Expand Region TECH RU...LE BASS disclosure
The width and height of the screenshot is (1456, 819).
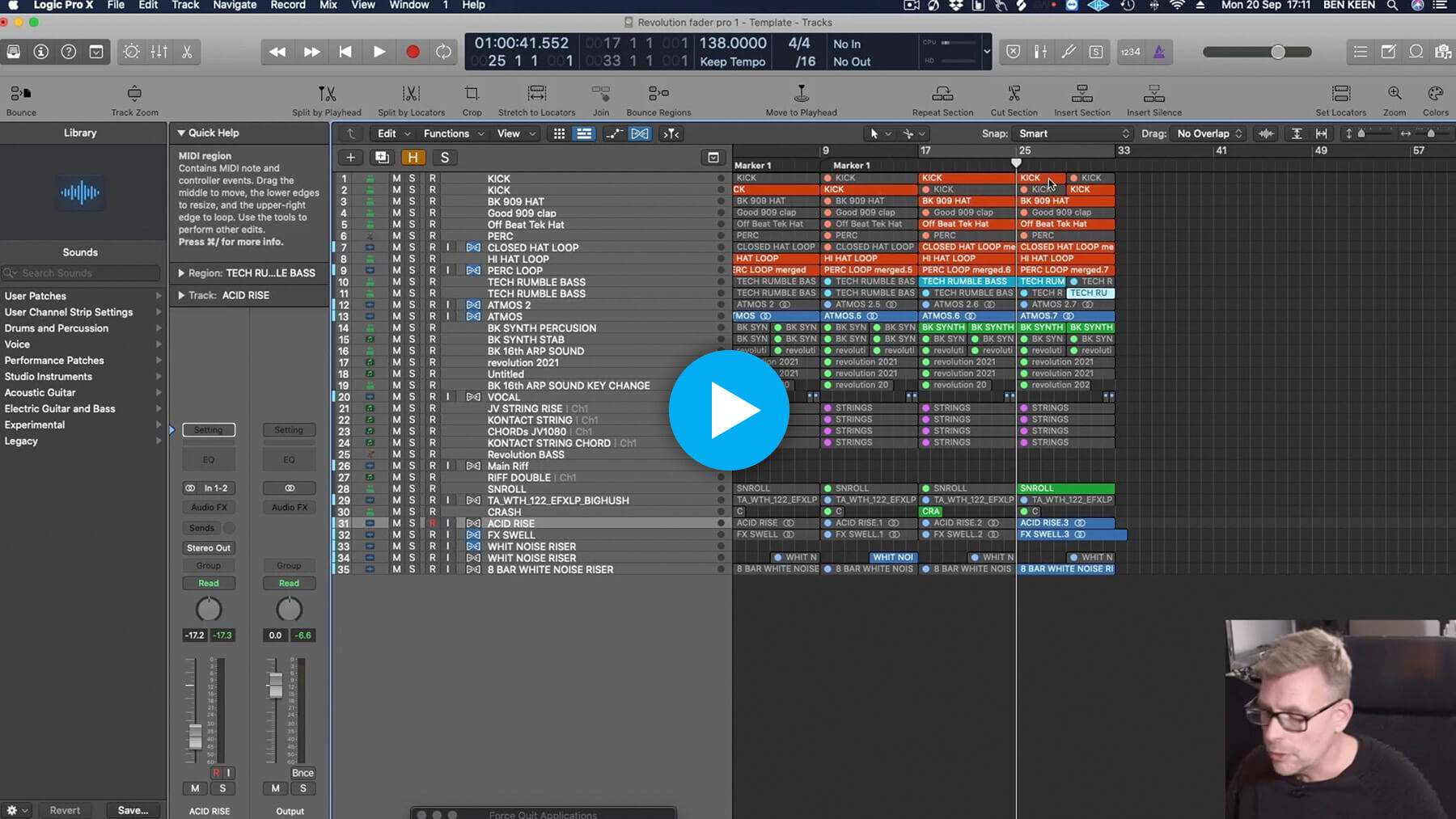[181, 273]
